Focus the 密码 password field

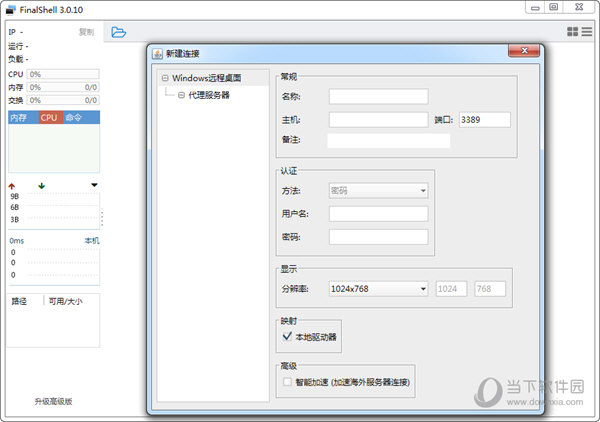click(378, 237)
